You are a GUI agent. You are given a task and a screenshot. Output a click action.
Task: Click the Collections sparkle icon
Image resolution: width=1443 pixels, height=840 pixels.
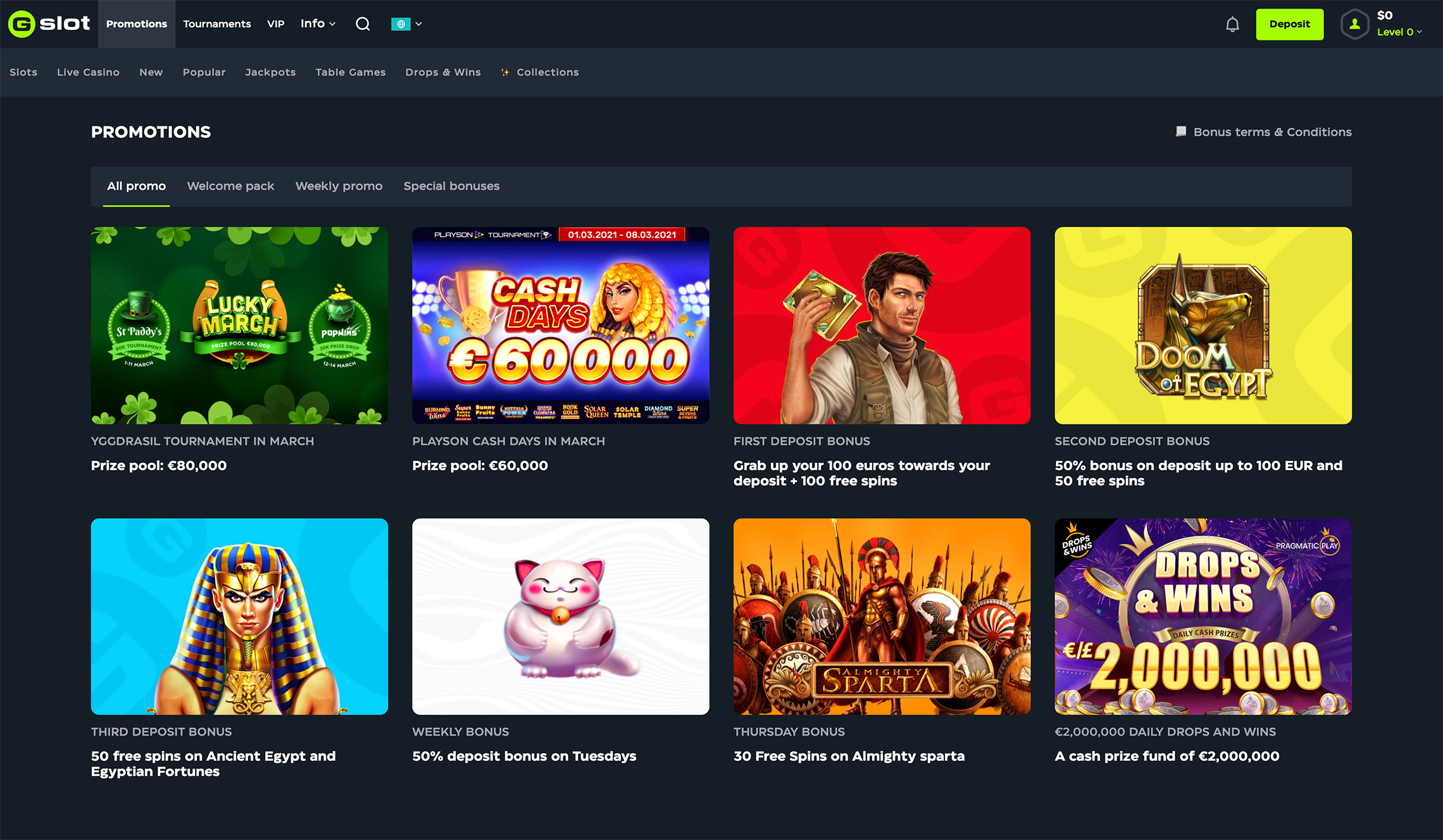(505, 72)
